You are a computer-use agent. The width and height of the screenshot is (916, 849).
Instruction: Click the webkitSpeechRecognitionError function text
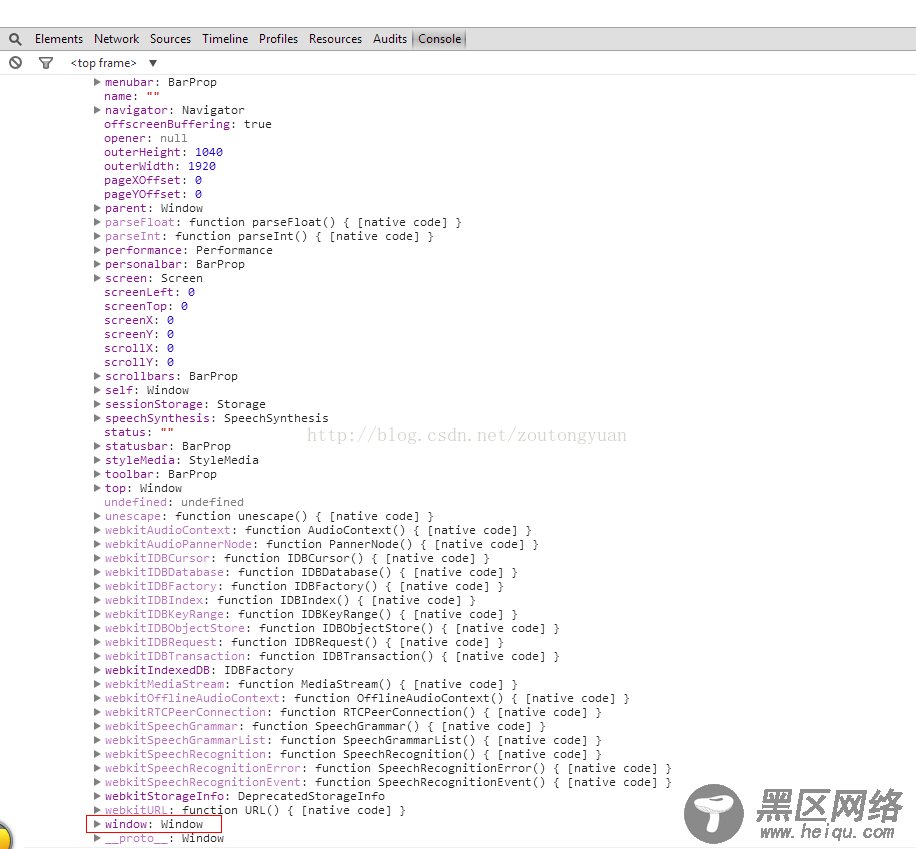388,768
